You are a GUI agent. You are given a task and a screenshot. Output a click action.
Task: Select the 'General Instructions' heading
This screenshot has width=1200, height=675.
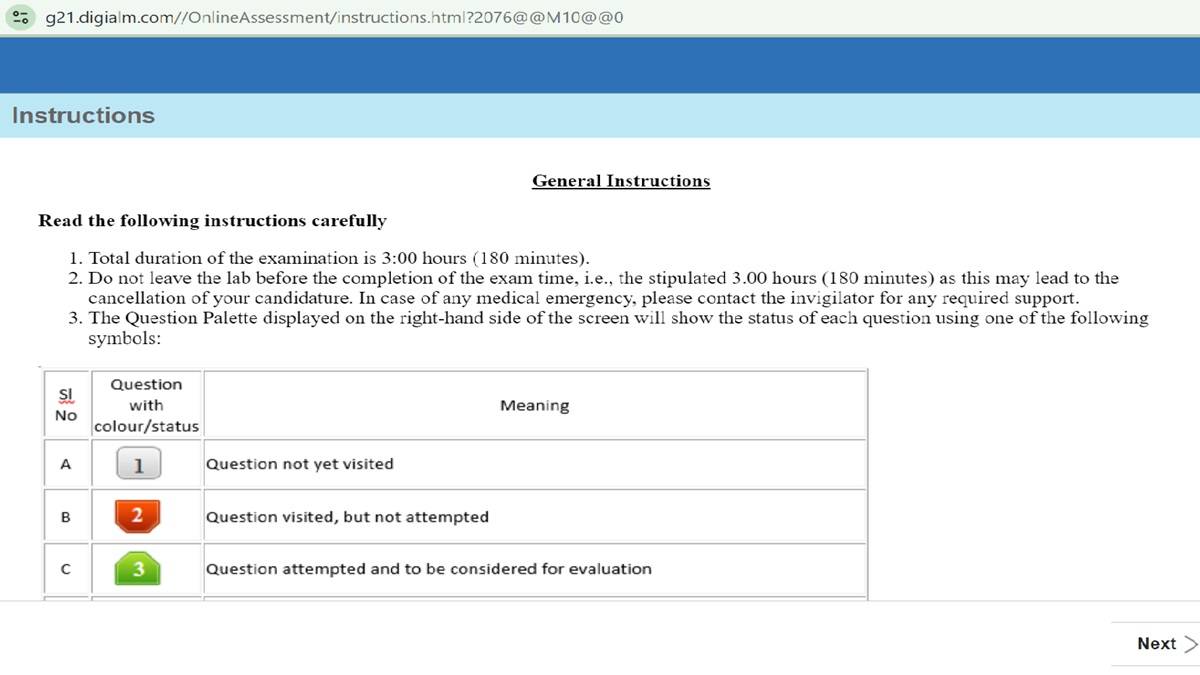[x=620, y=181]
